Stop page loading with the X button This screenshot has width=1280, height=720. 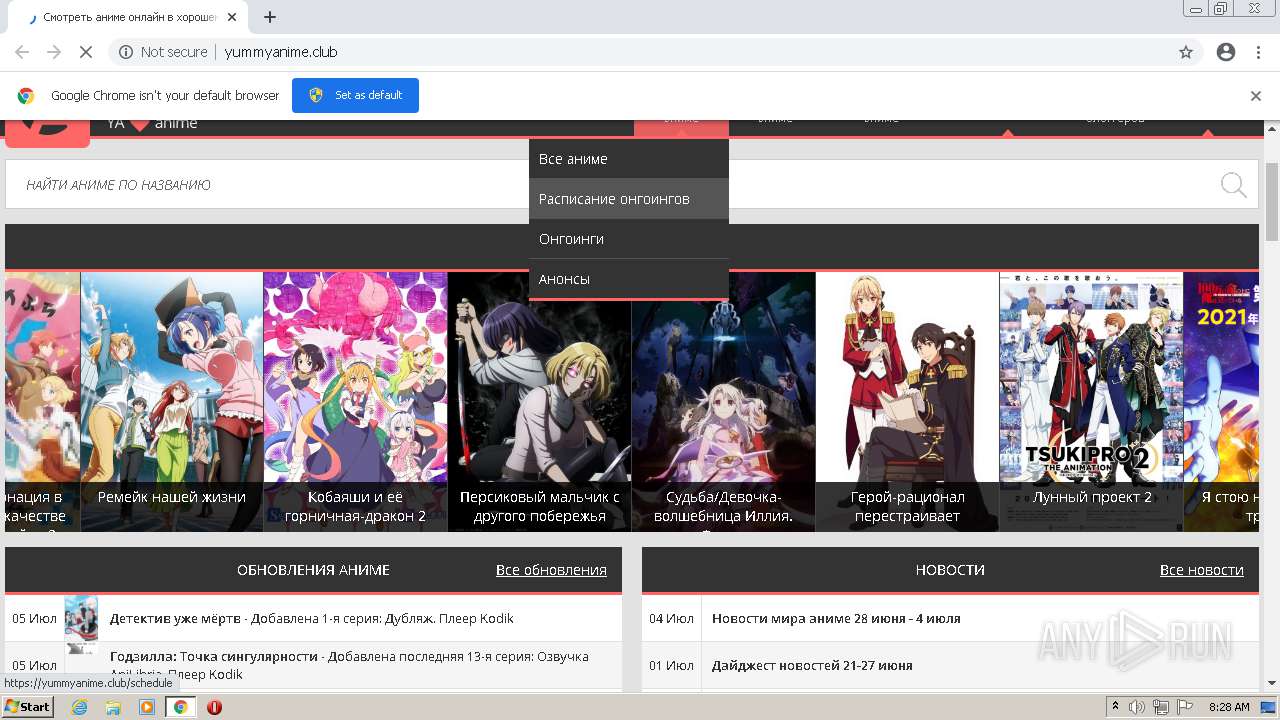coord(86,52)
